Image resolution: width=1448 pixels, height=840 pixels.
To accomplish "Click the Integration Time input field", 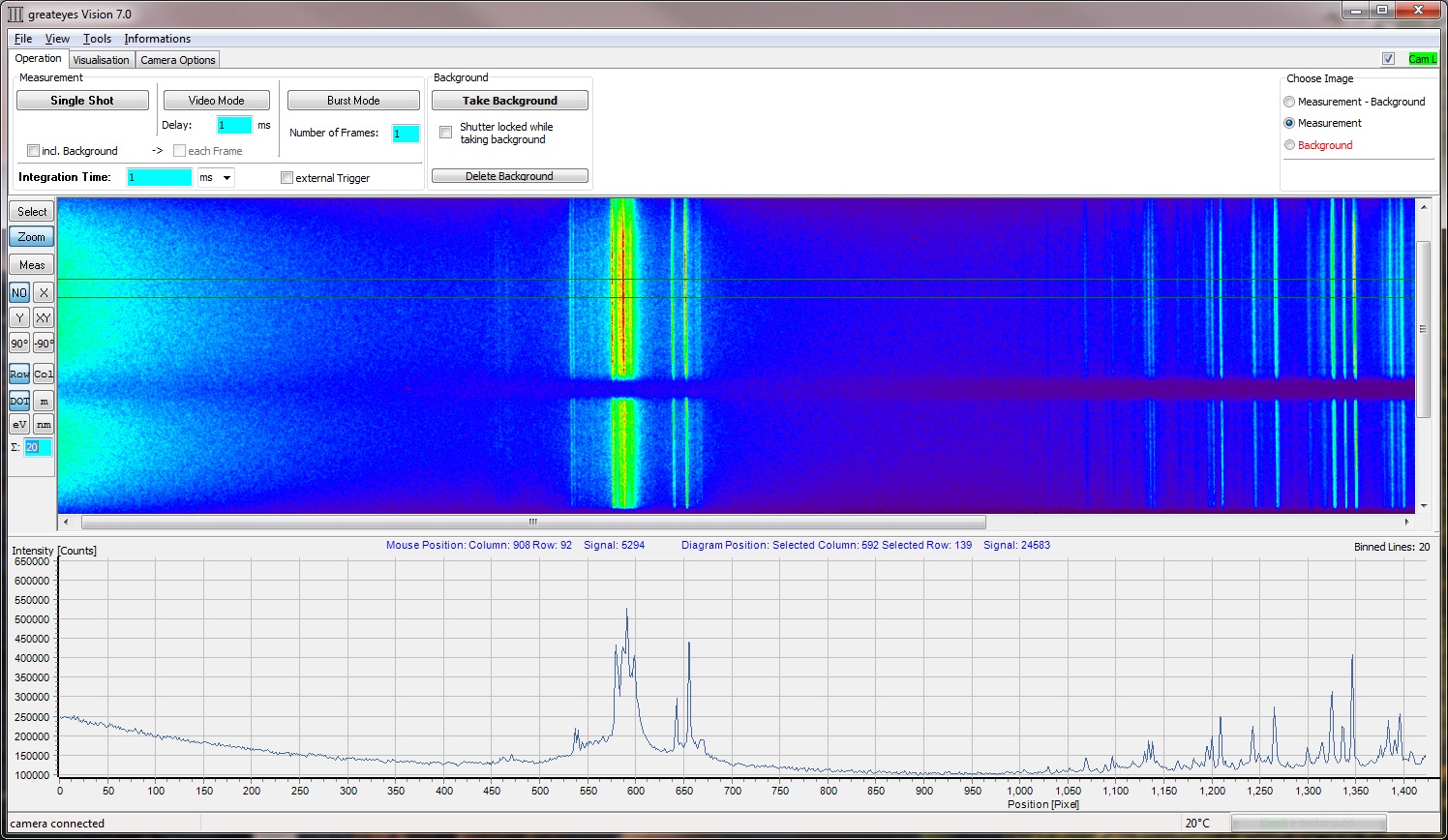I will click(160, 178).
